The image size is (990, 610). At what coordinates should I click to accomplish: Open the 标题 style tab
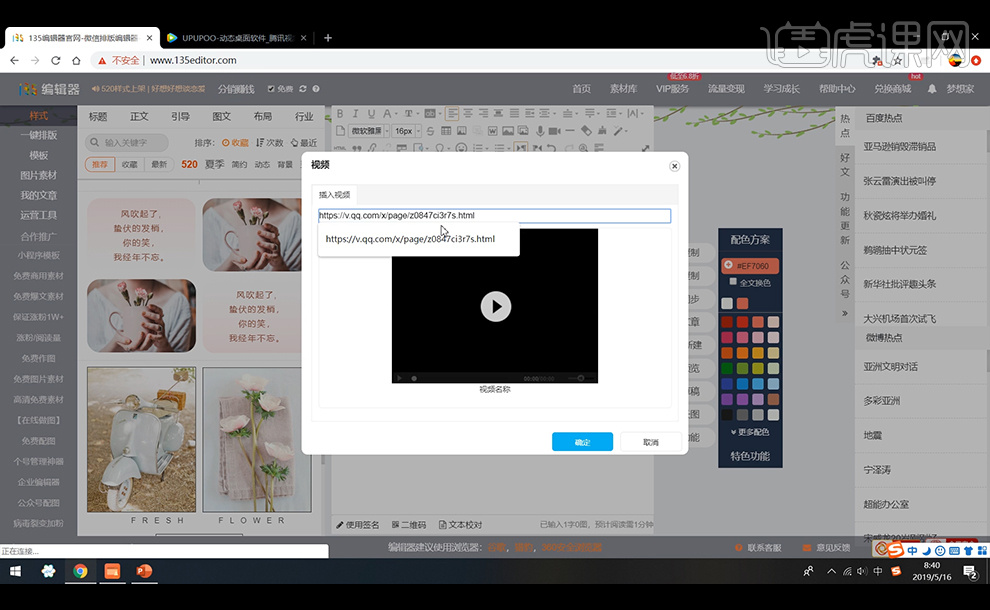pyautogui.click(x=98, y=116)
